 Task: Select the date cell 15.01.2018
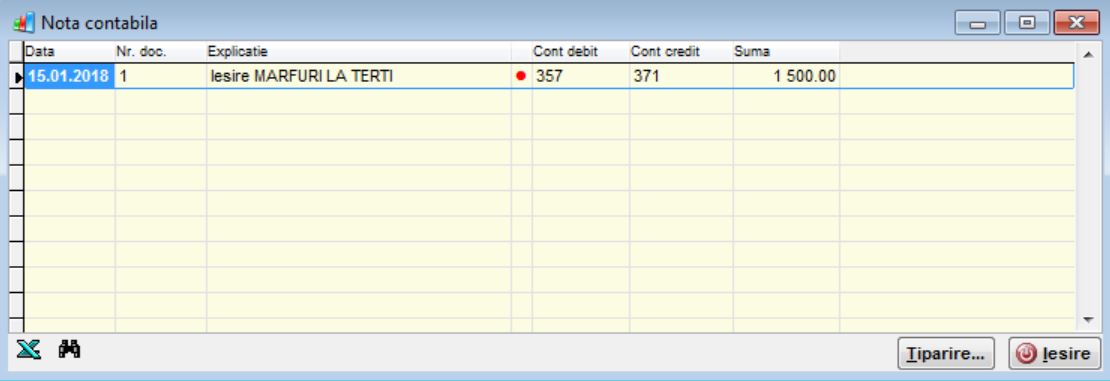coord(69,76)
